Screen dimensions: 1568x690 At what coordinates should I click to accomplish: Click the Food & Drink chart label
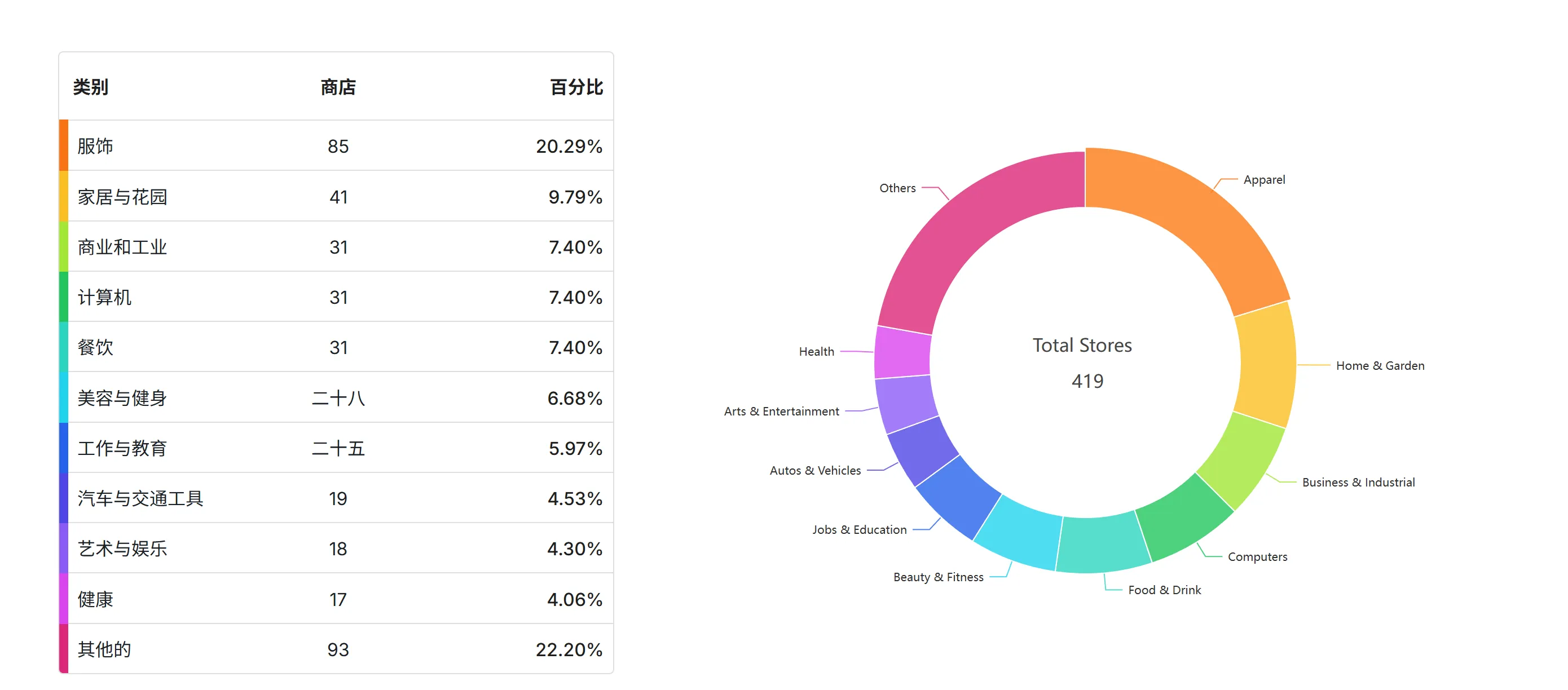1164,590
